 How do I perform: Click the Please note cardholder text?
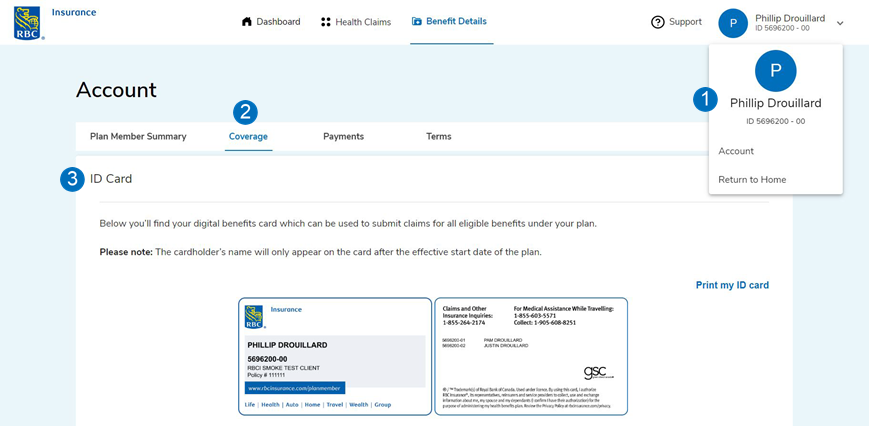click(x=320, y=252)
